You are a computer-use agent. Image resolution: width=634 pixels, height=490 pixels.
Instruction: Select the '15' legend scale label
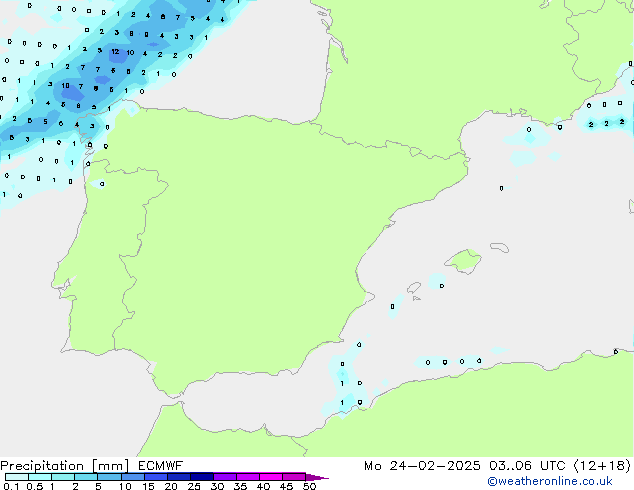(148, 486)
